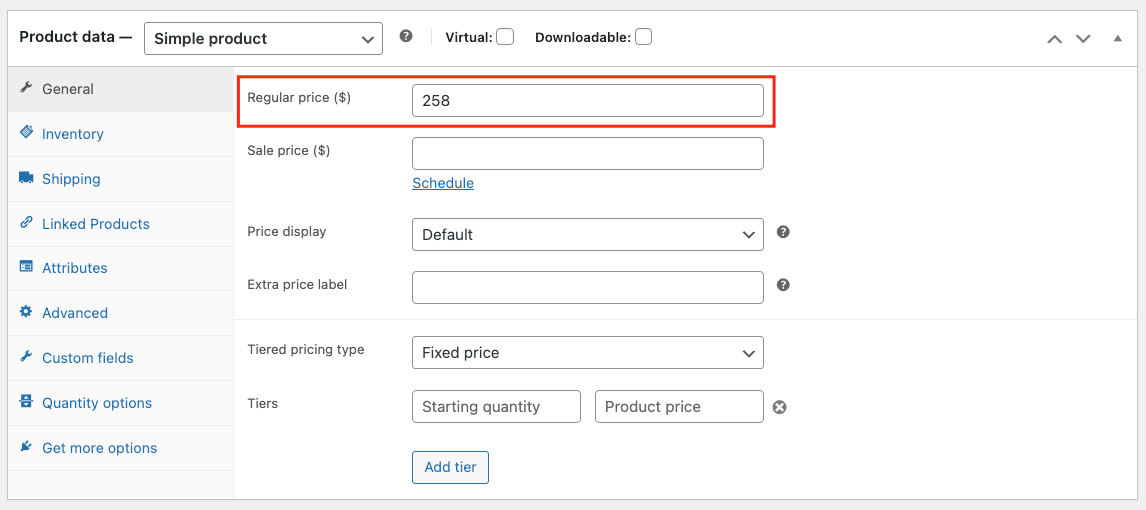Click the Custom fields wrench icon
1146x510 pixels.
pyautogui.click(x=26, y=357)
